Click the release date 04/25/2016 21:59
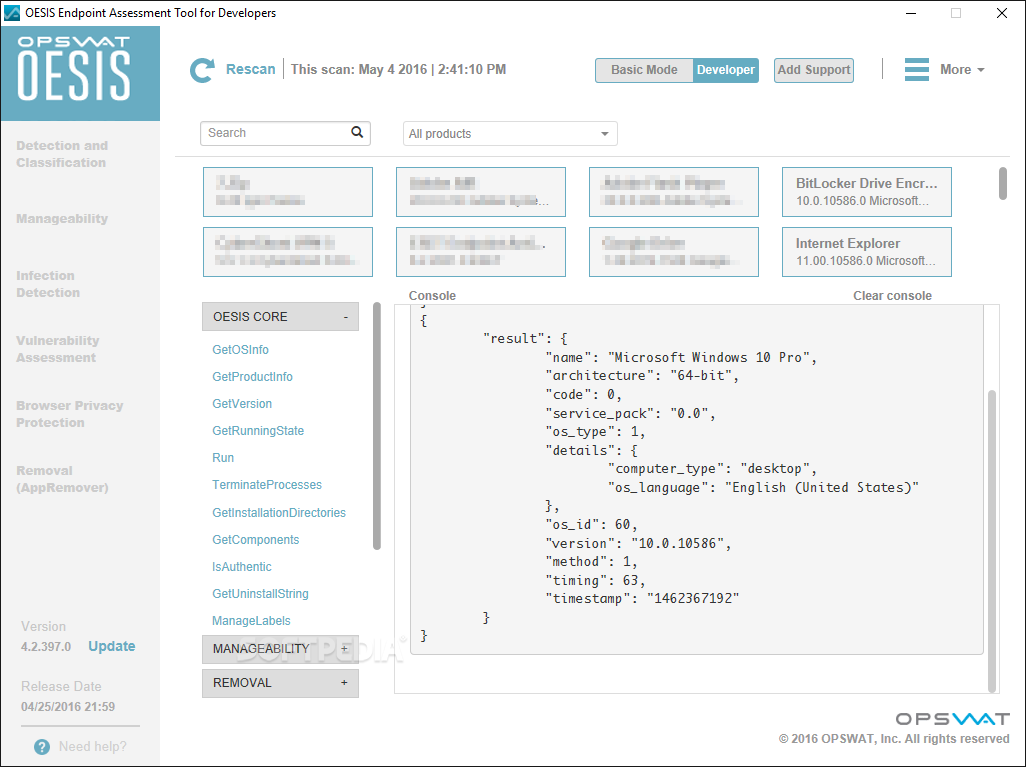 point(68,707)
